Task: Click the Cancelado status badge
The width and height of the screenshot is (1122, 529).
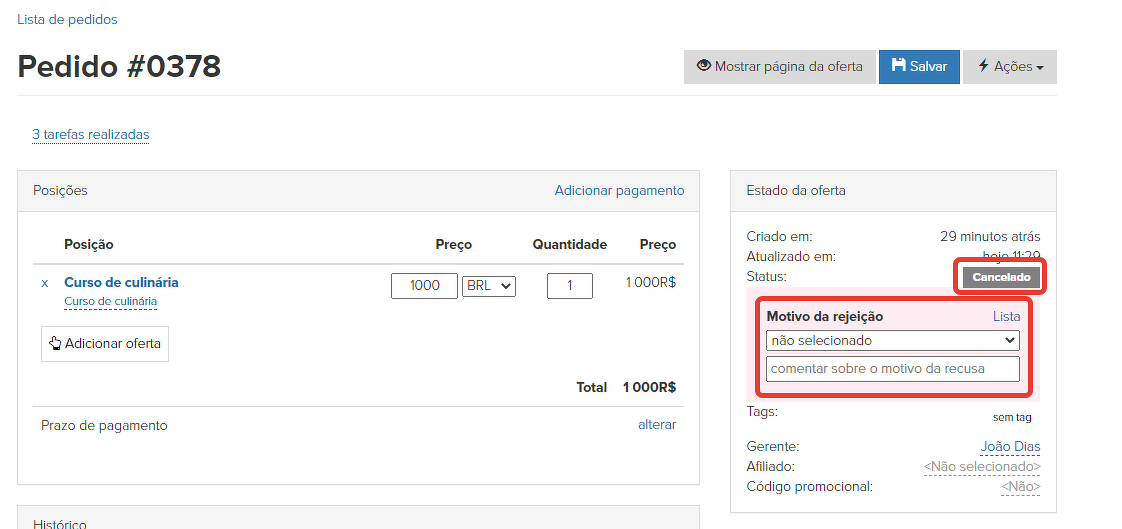Action: point(1001,277)
